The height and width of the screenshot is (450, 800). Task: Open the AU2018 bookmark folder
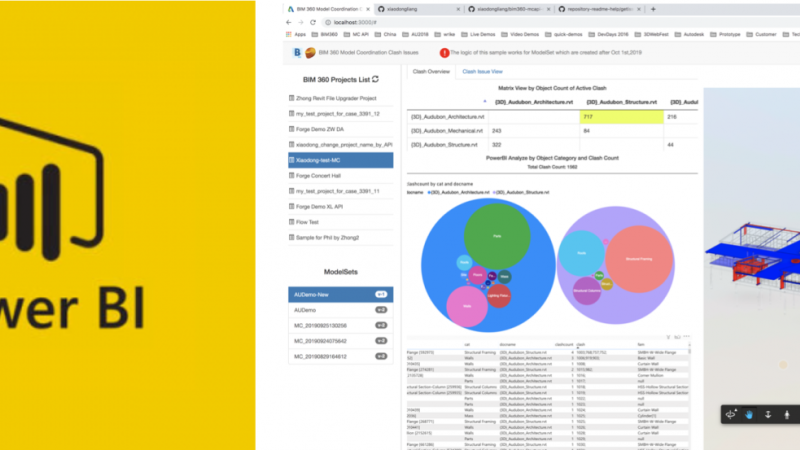click(415, 34)
